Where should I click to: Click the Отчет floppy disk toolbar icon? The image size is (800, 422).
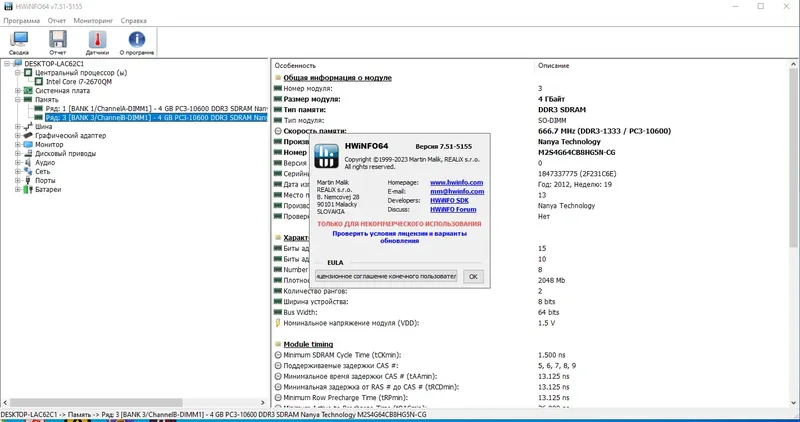click(58, 42)
